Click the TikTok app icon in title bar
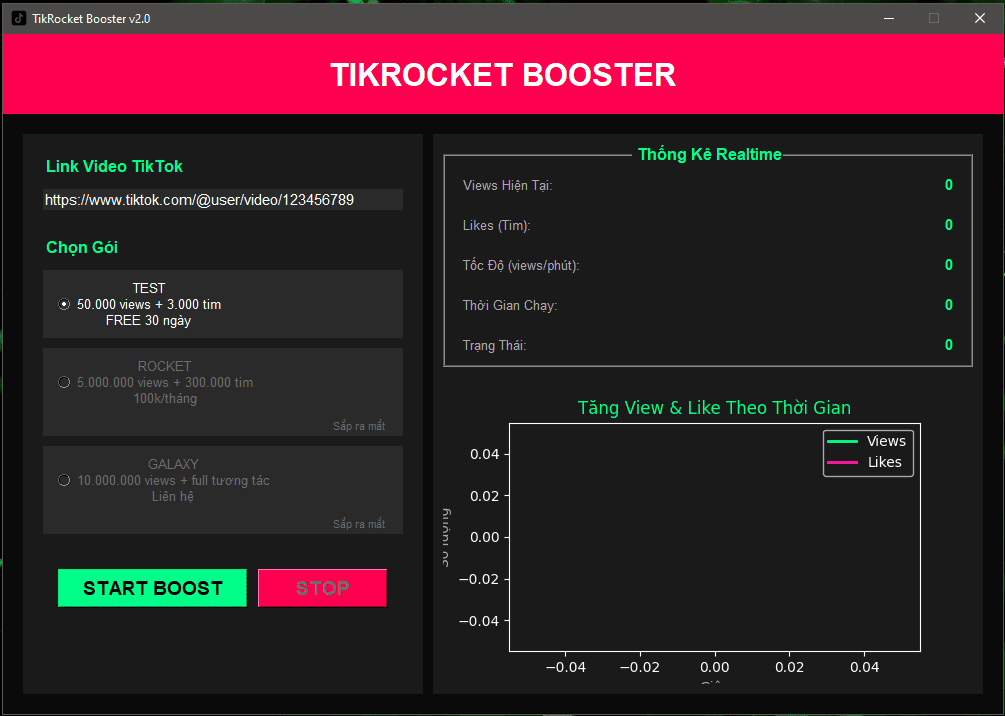 pyautogui.click(x=18, y=18)
